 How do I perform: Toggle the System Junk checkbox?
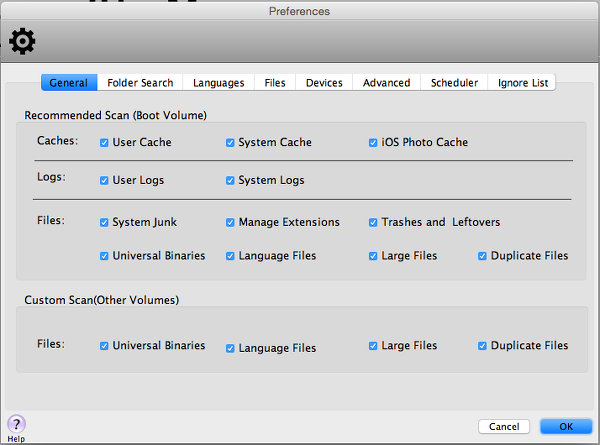click(x=104, y=222)
